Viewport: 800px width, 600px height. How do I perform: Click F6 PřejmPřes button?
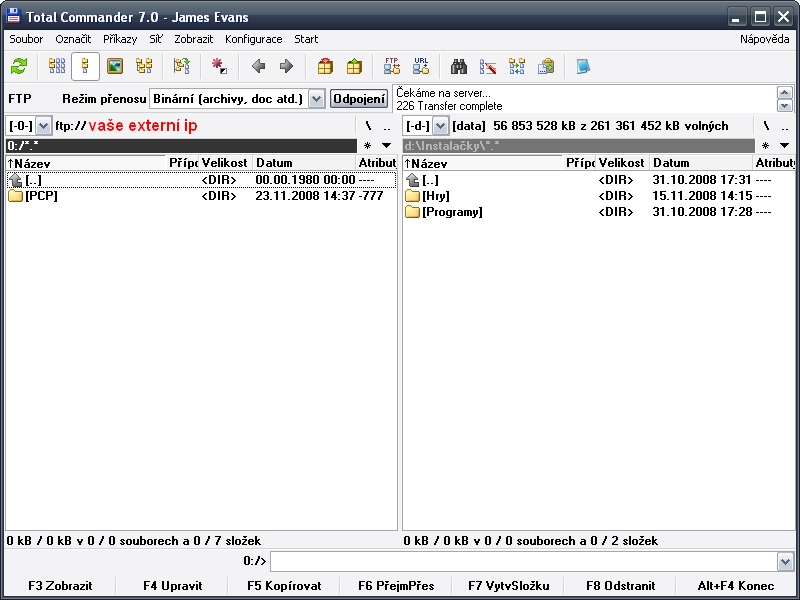396,586
